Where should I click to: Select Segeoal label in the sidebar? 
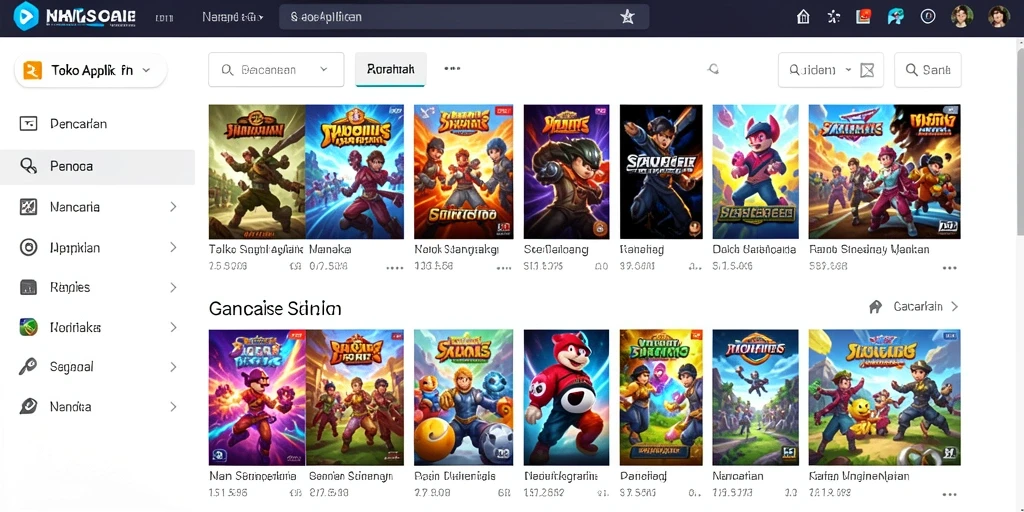pos(71,367)
